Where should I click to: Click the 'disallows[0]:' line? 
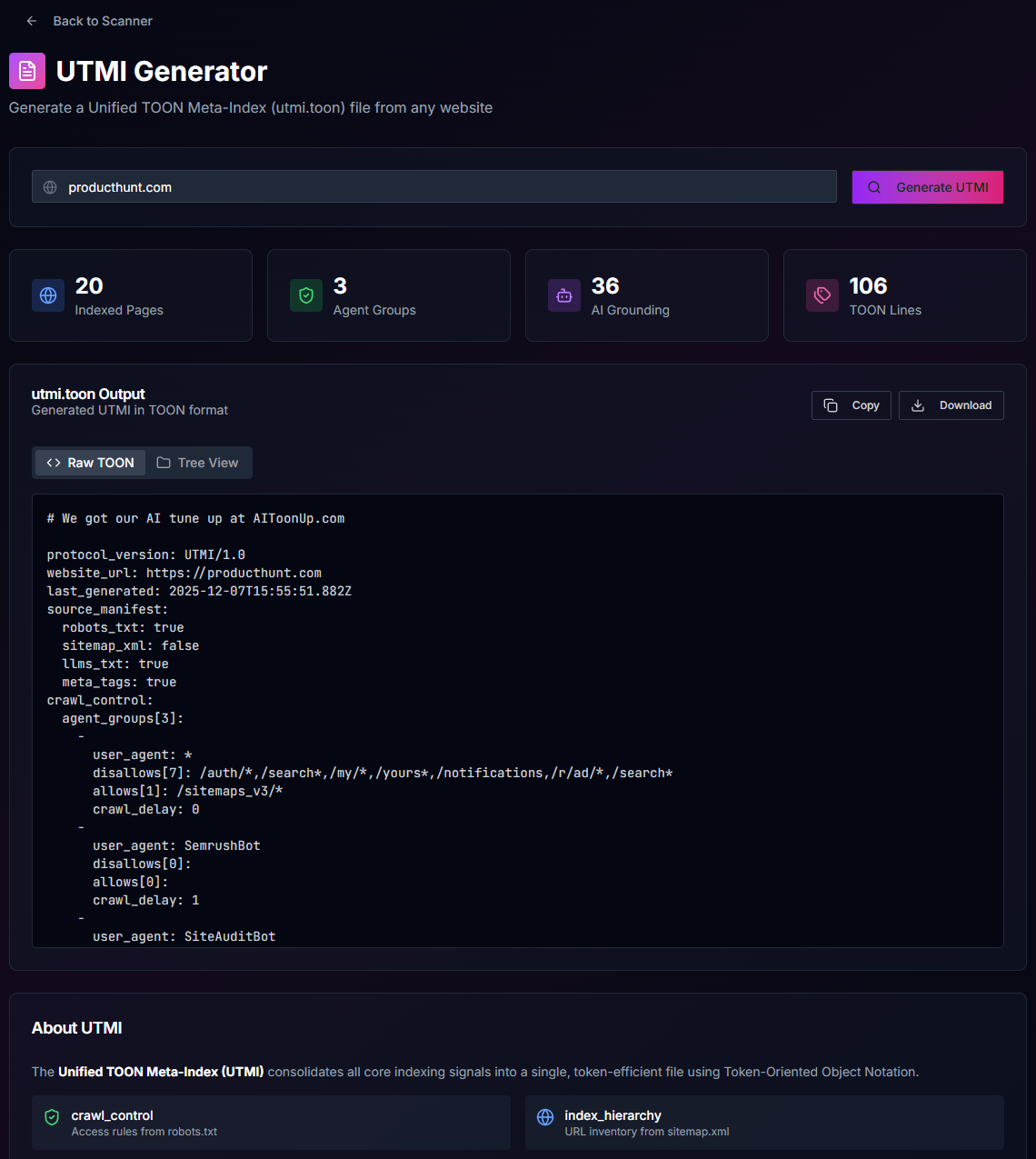point(142,864)
